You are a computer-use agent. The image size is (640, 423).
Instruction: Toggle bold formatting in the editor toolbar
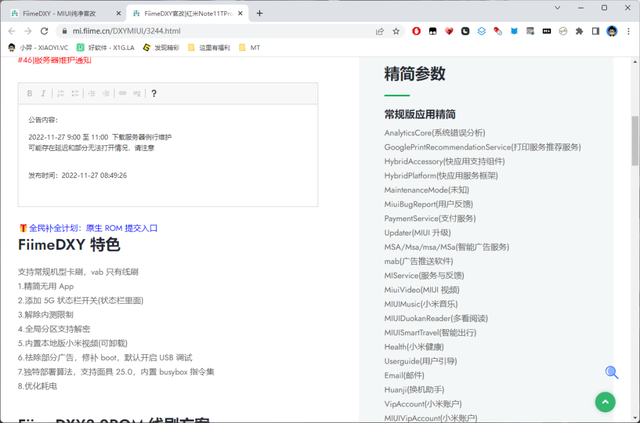[x=29, y=94]
